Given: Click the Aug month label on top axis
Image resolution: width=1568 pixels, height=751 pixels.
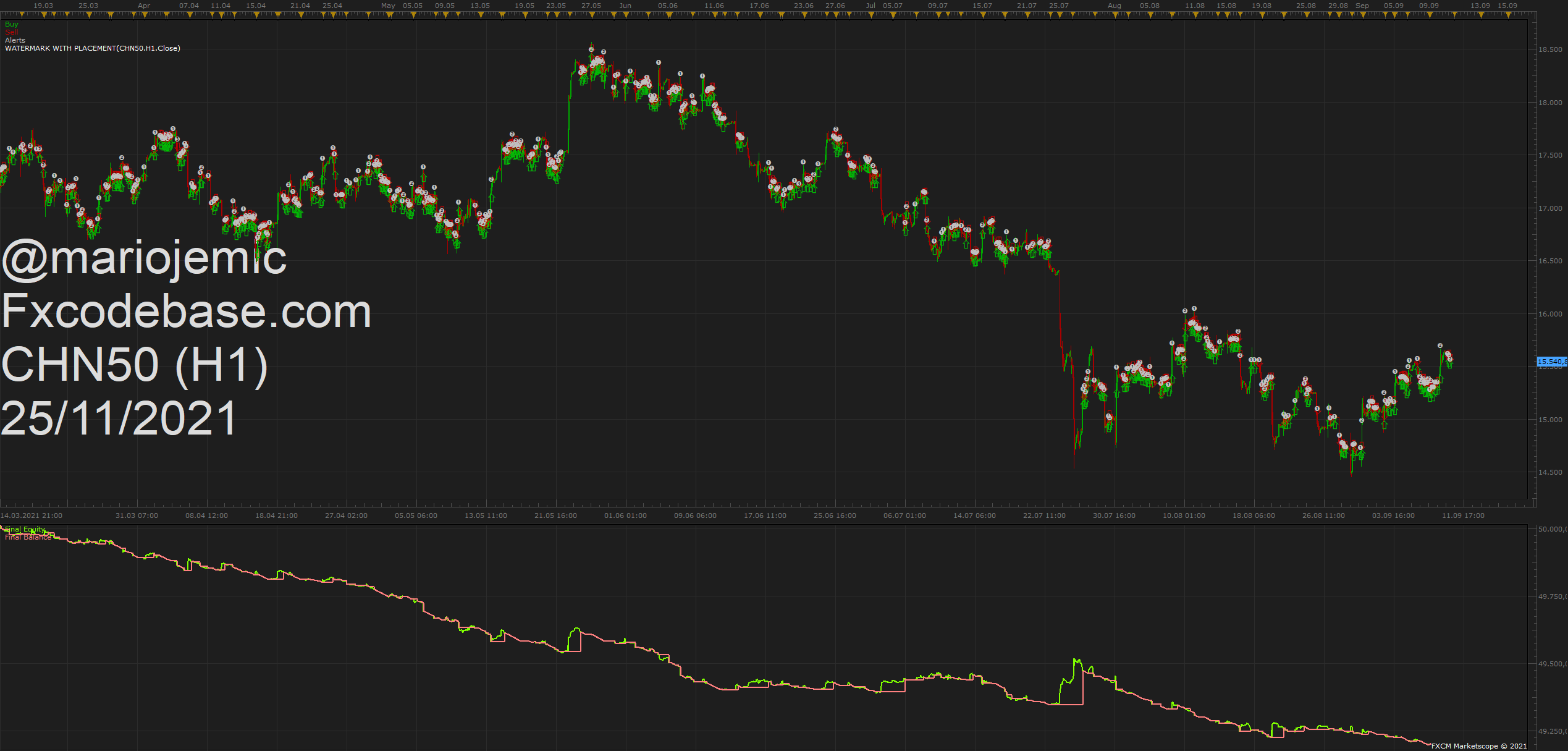Looking at the screenshot, I should coord(1115,6).
